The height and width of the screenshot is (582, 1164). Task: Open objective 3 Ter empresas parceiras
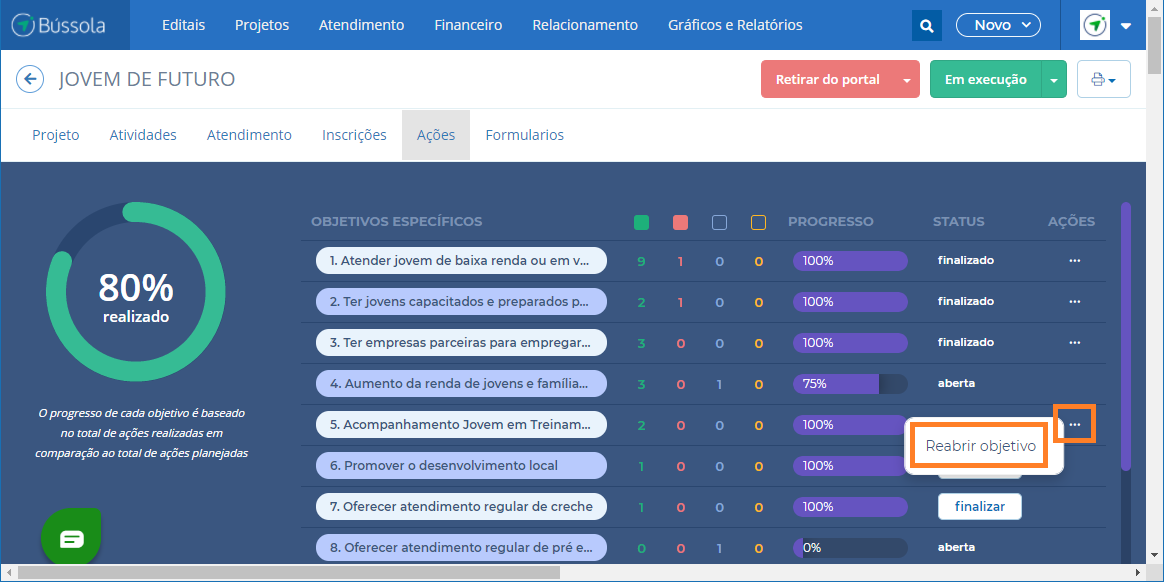pos(461,342)
